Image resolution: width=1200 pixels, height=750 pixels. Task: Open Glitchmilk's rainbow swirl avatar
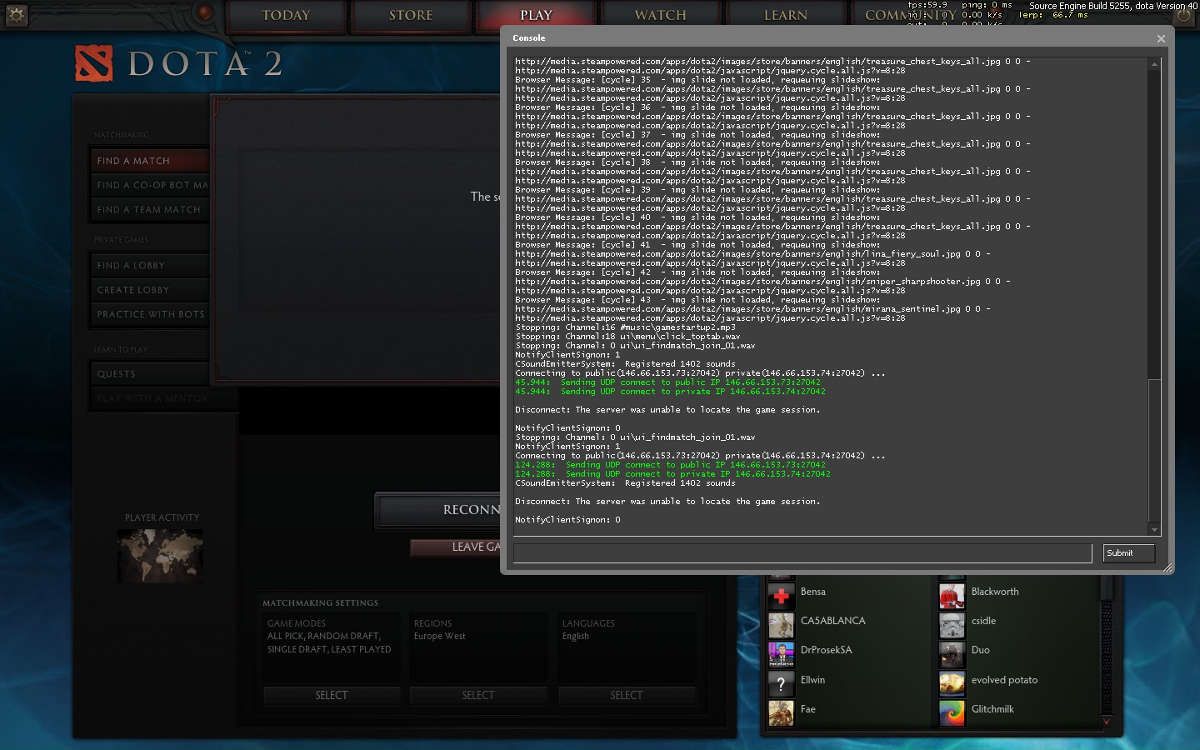point(952,711)
